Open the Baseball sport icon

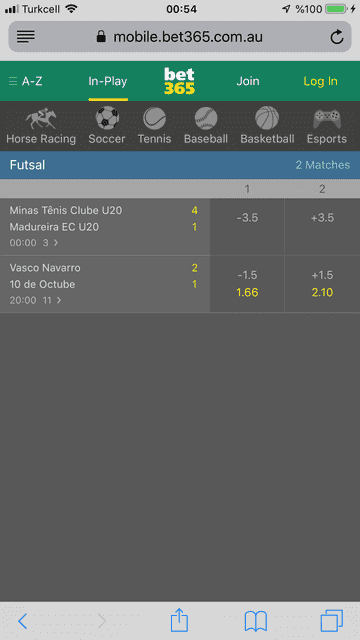(206, 118)
